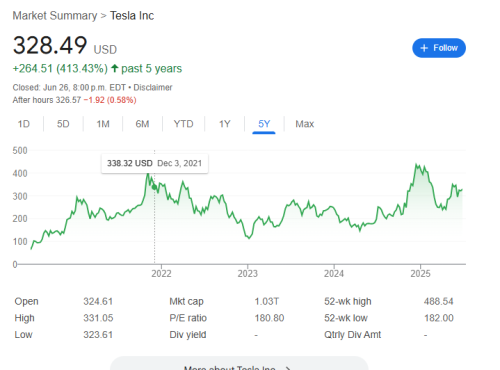Select the 1M chart range tab
500x370 pixels.
point(103,124)
